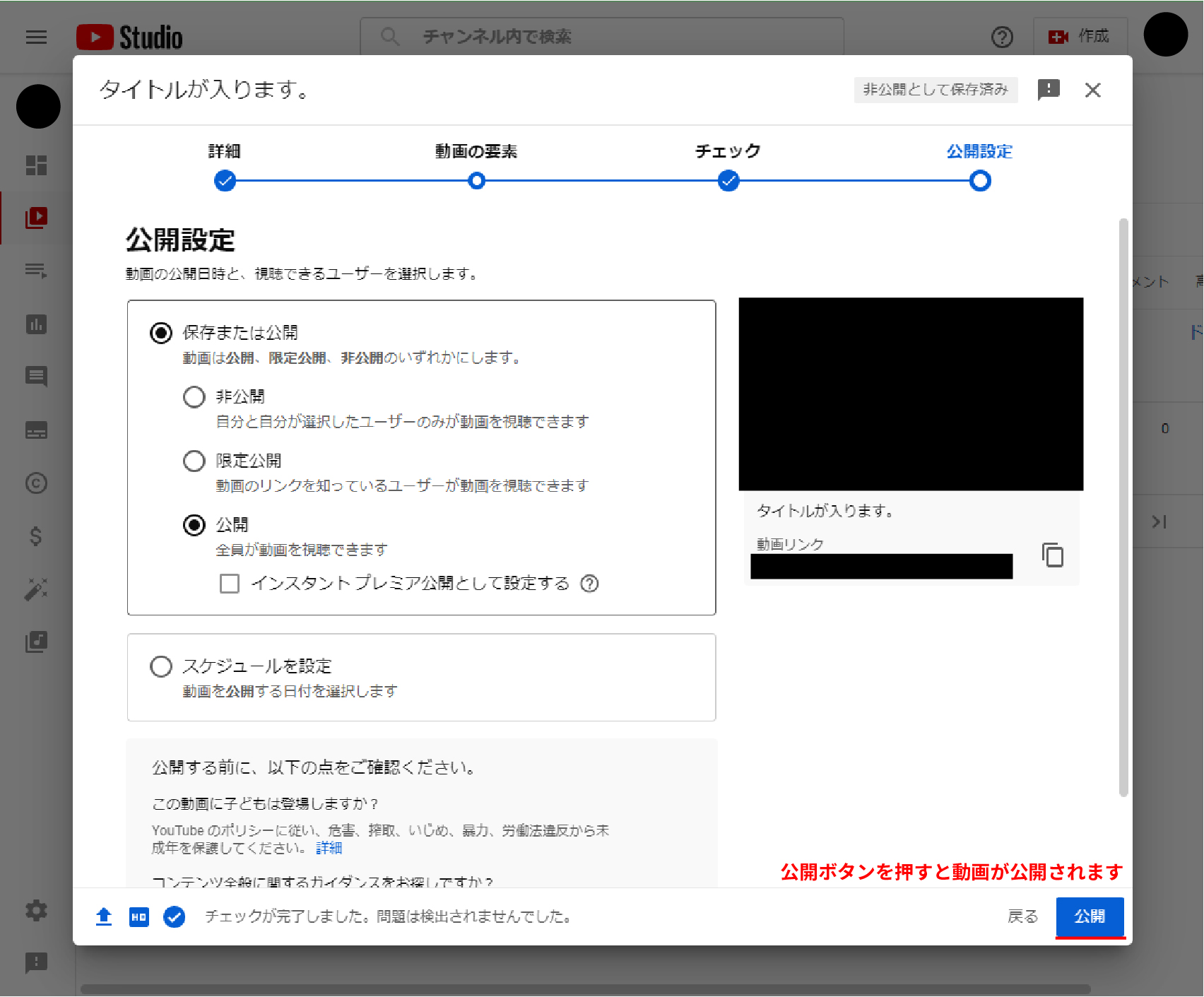
Task: Switch to the 動画の要素 step
Action: [477, 181]
